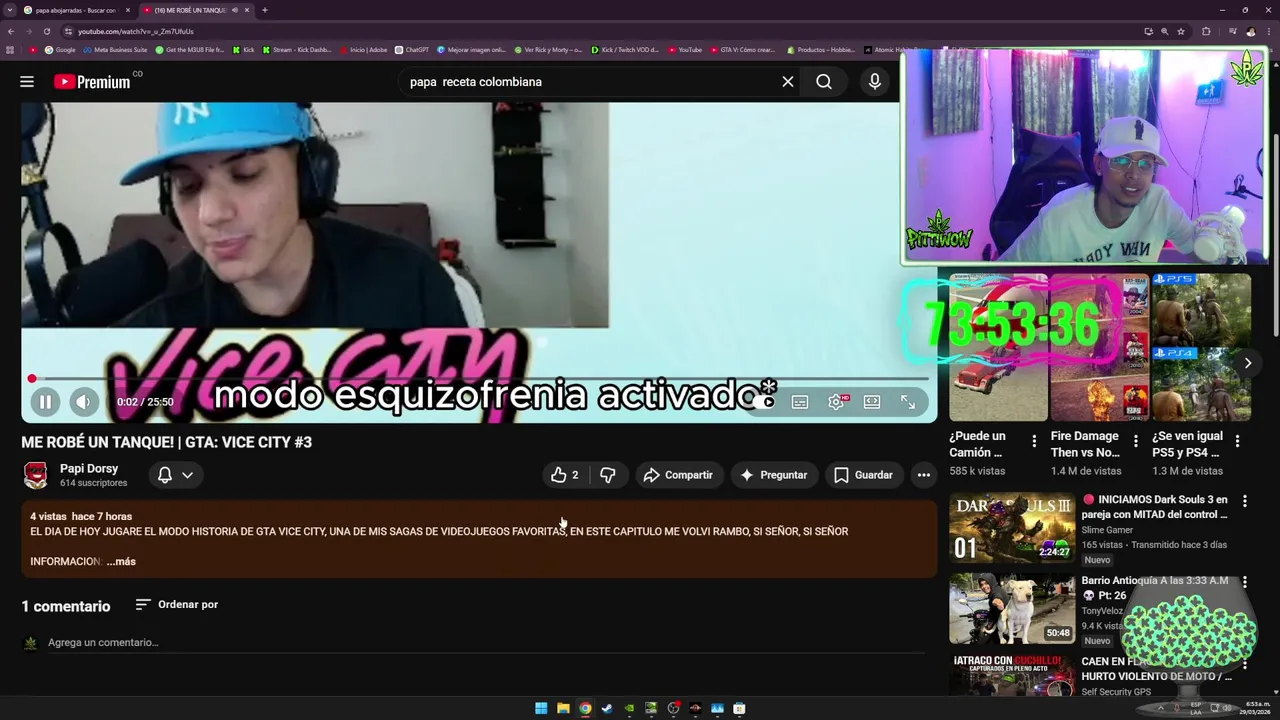The image size is (1280, 720).
Task: Open the 'Ordenar por' comment sort menu
Action: click(x=176, y=604)
